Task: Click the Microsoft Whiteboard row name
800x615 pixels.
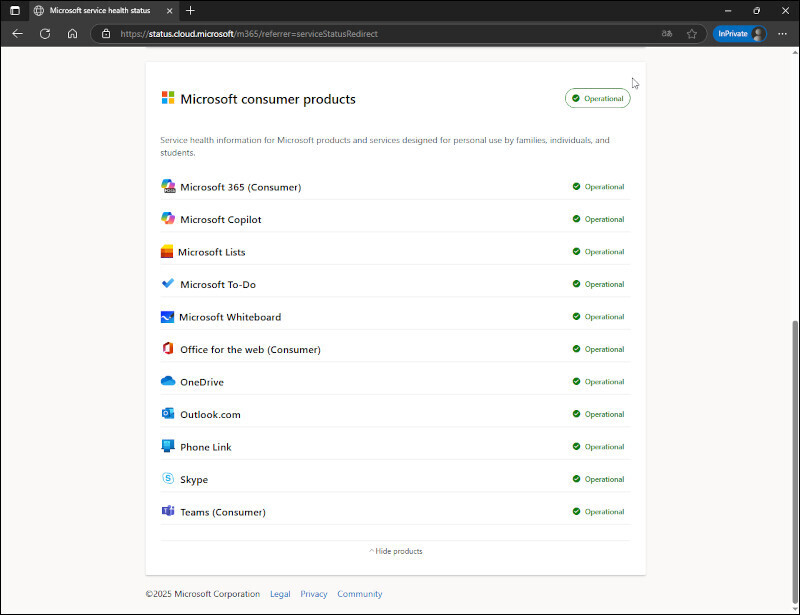Action: [230, 317]
